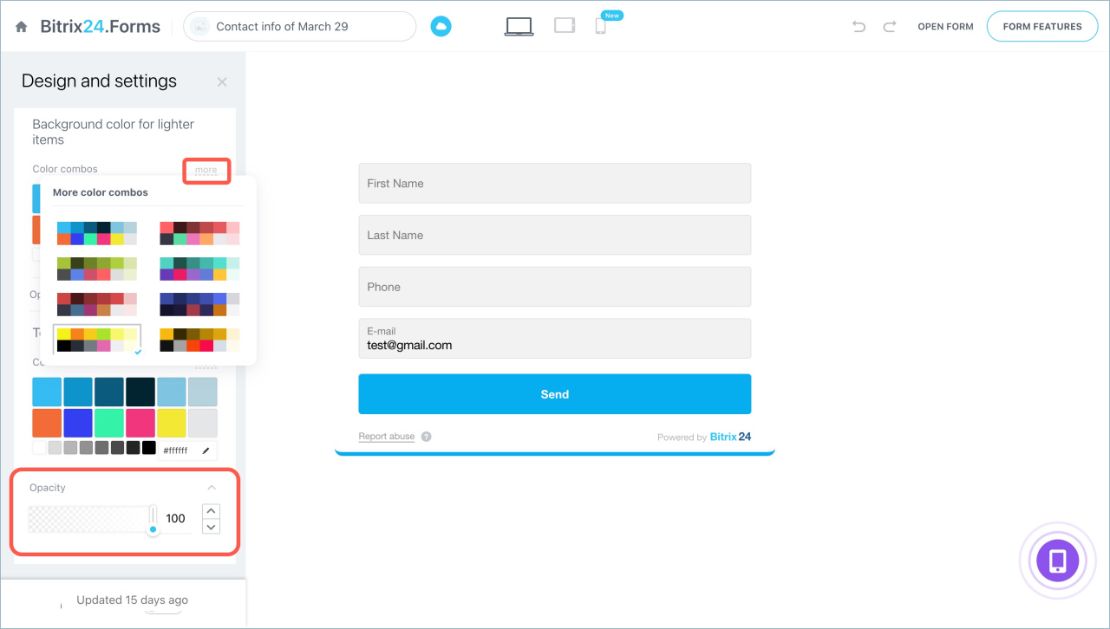Pick the hot pink color swatch
Image resolution: width=1110 pixels, height=629 pixels.
[140, 423]
